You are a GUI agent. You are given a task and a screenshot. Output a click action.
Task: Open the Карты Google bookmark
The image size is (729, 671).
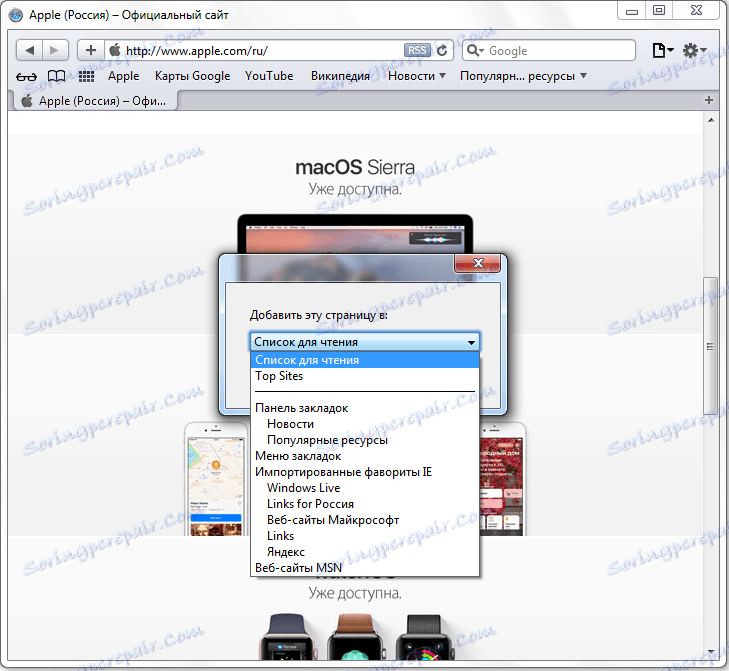[192, 76]
